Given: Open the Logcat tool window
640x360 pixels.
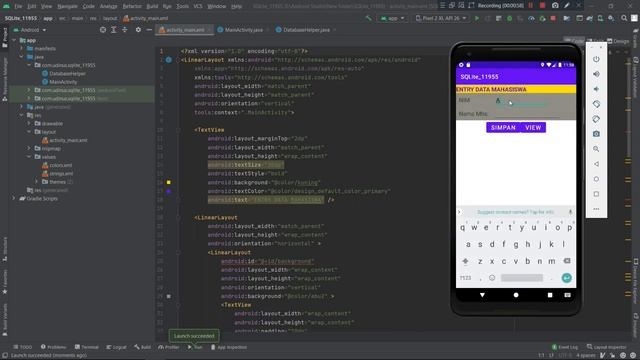Looking at the screenshot, I should point(116,347).
